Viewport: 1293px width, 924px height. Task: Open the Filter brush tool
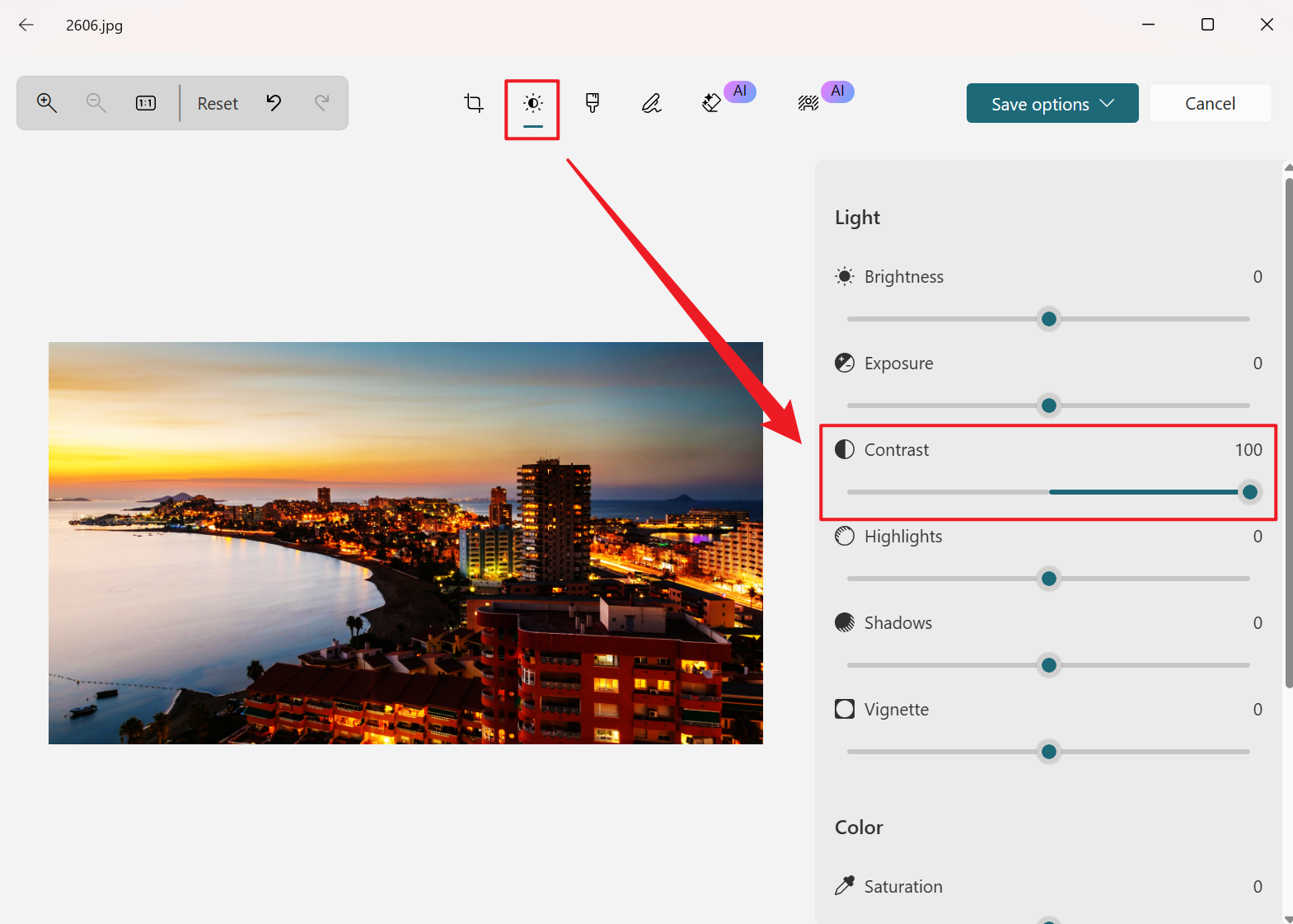[592, 103]
